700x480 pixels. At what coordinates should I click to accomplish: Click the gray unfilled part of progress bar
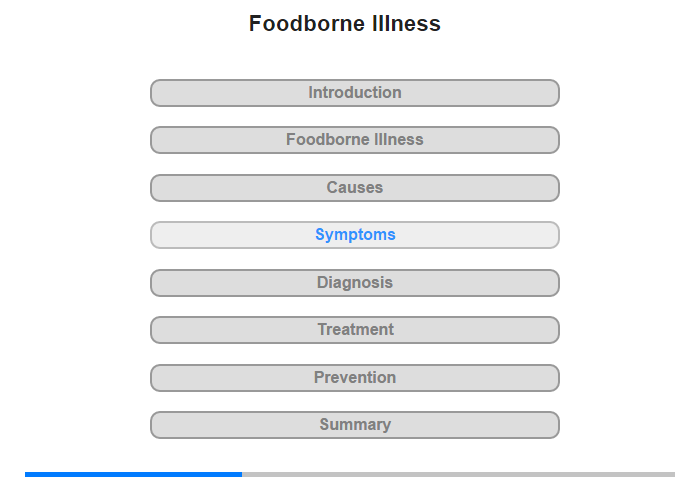point(458,474)
